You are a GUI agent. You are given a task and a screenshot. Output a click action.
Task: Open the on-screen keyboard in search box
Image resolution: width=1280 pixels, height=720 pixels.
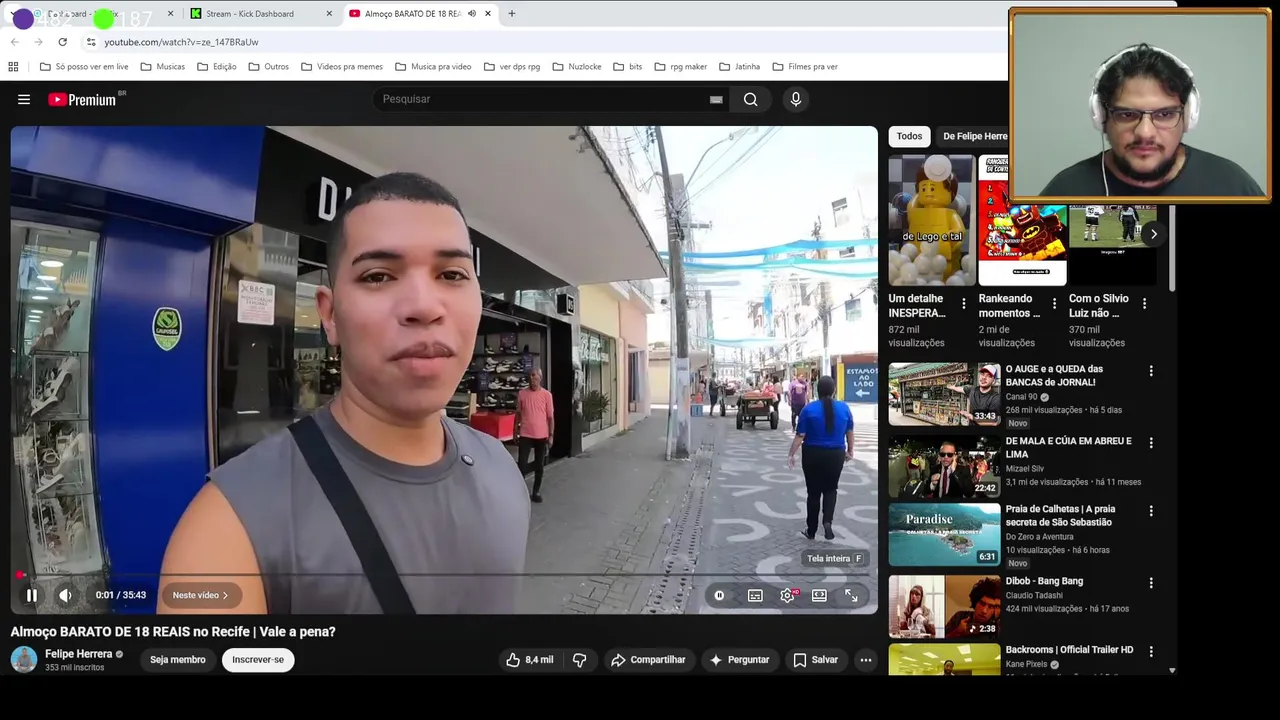(716, 99)
